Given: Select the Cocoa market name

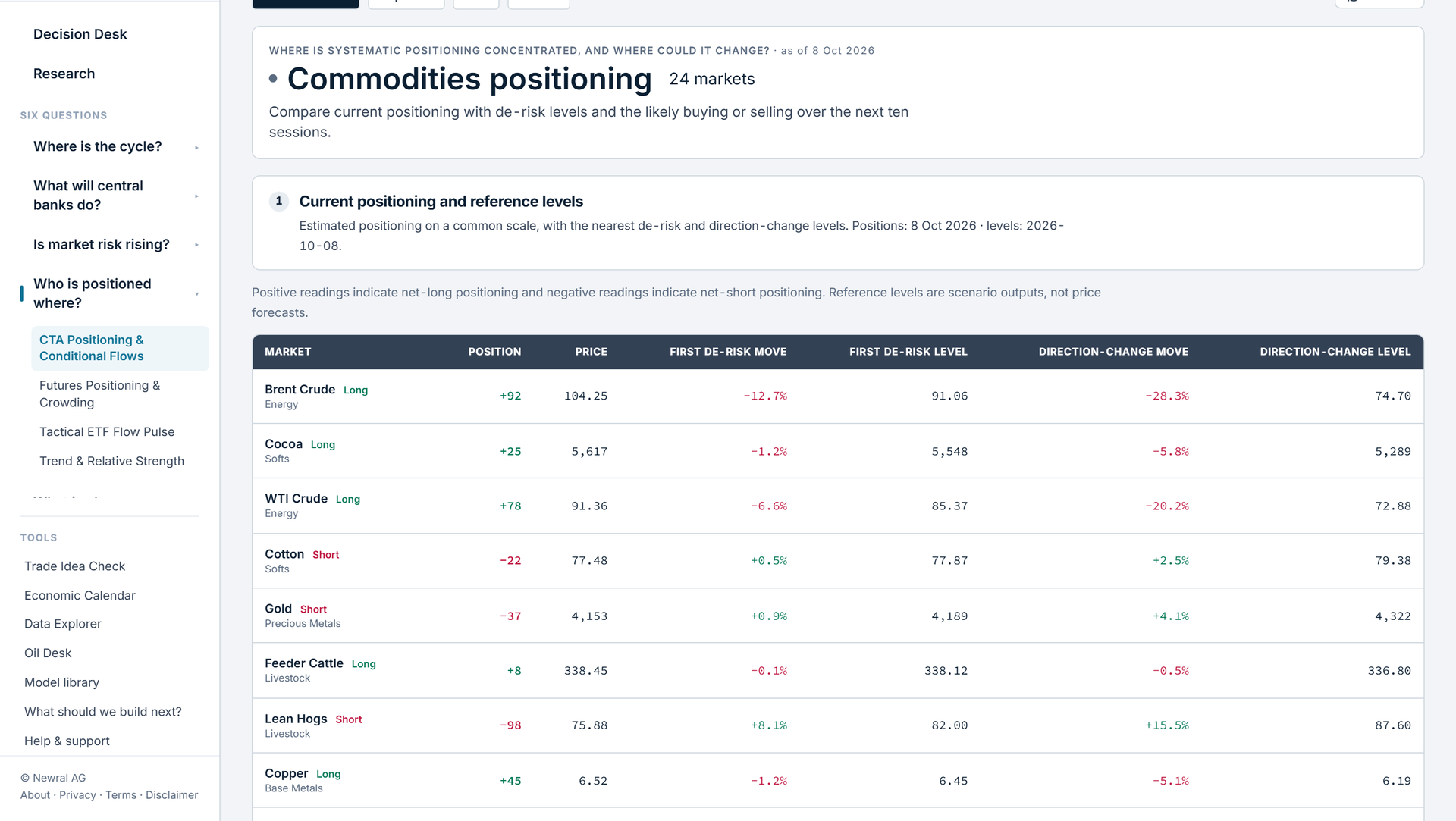Looking at the screenshot, I should click(284, 444).
